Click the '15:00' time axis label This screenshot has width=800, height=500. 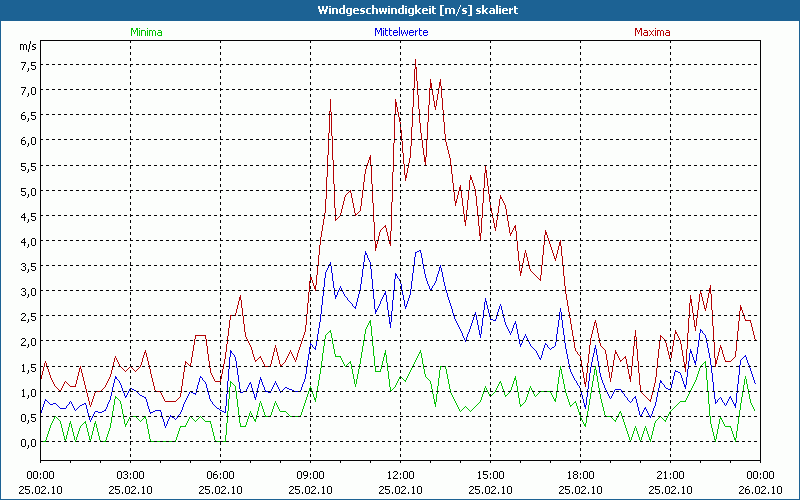[x=490, y=476]
